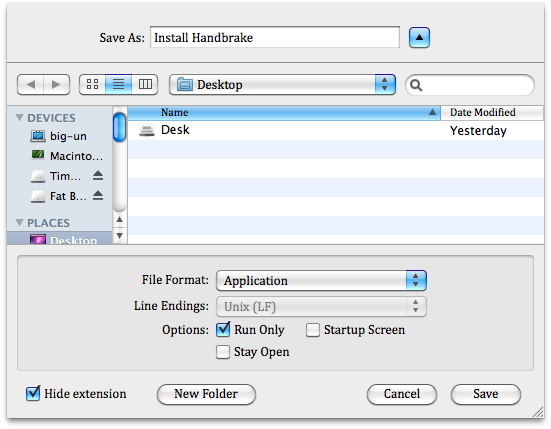Sort files by Name column
The height and width of the screenshot is (429, 551).
pyautogui.click(x=284, y=112)
